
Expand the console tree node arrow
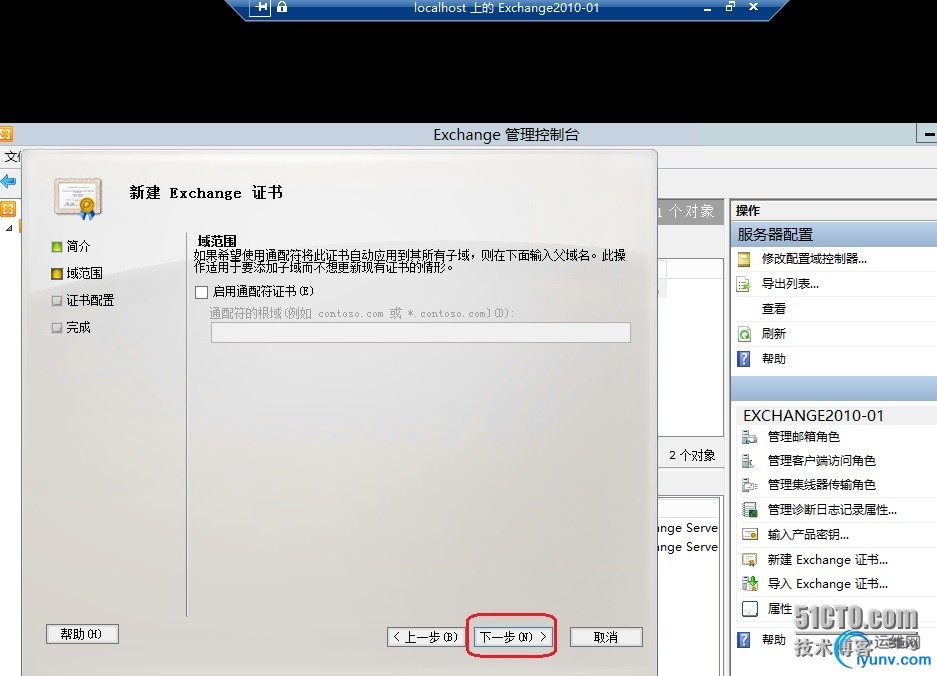9,228
